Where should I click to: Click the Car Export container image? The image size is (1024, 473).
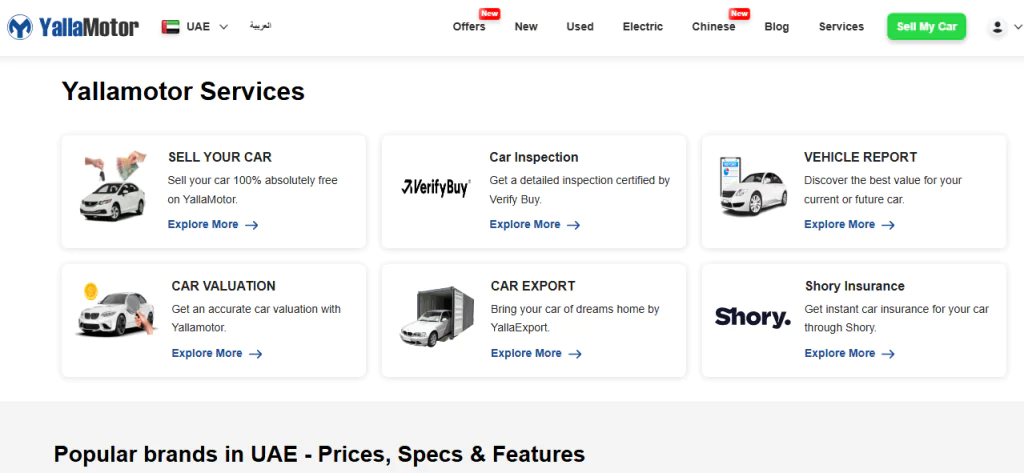point(437,317)
